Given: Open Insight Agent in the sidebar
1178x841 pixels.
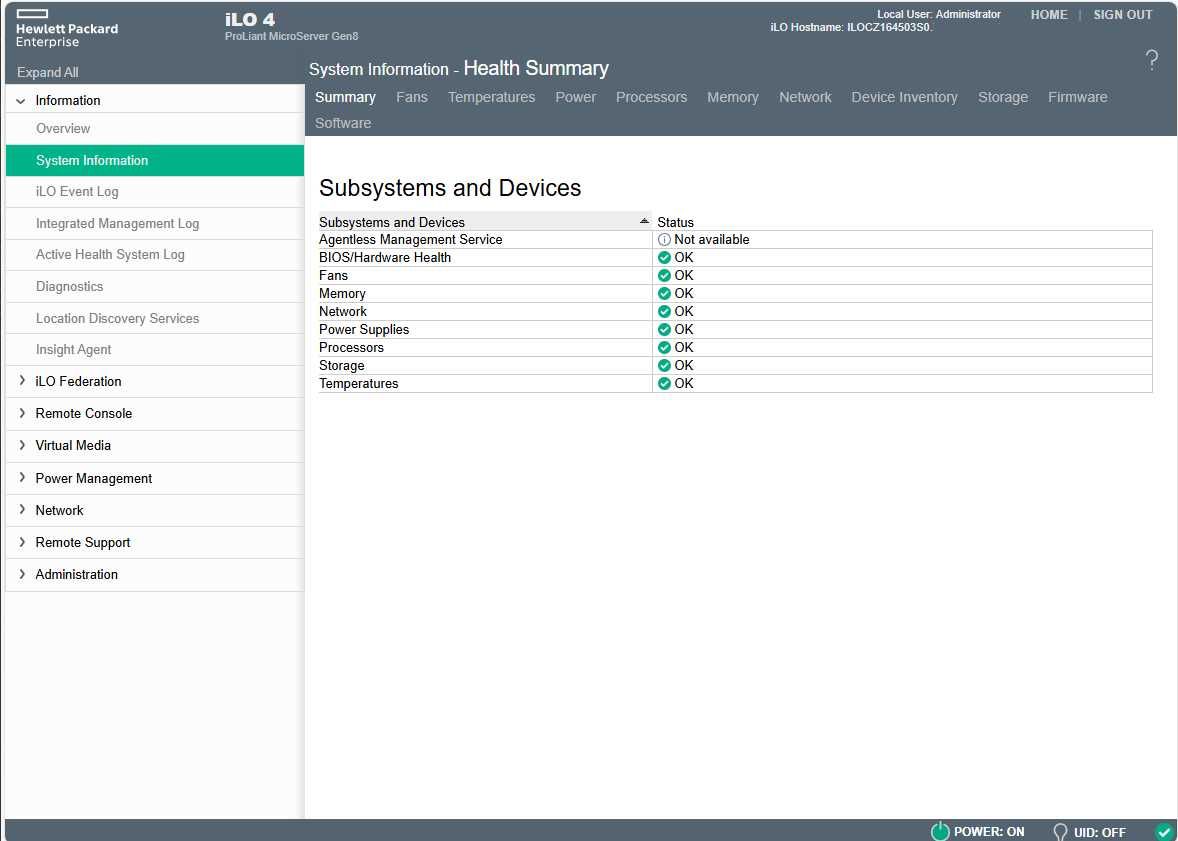Looking at the screenshot, I should click(155, 349).
